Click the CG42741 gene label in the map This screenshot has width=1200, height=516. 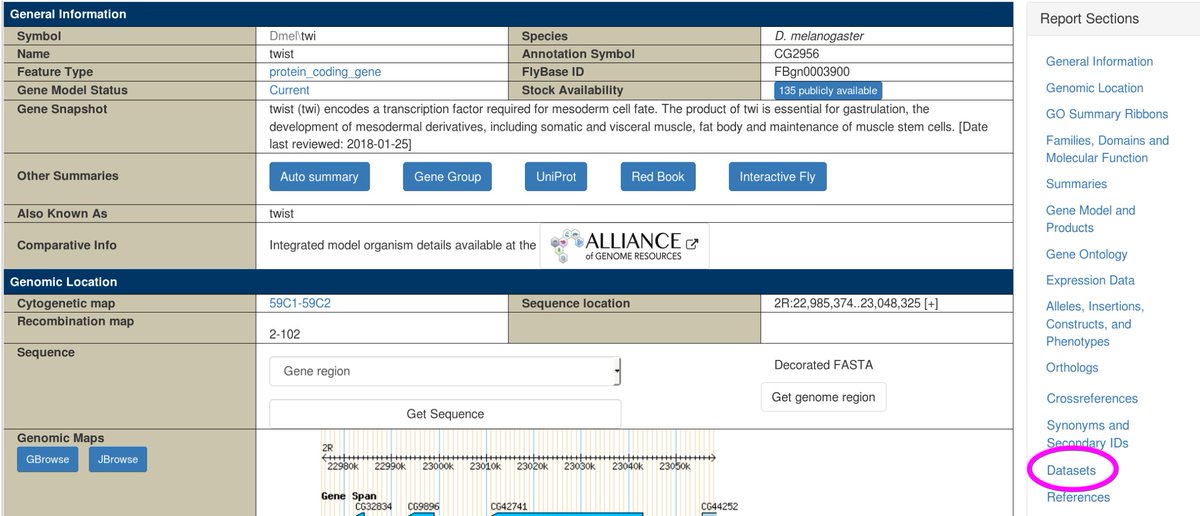(509, 507)
